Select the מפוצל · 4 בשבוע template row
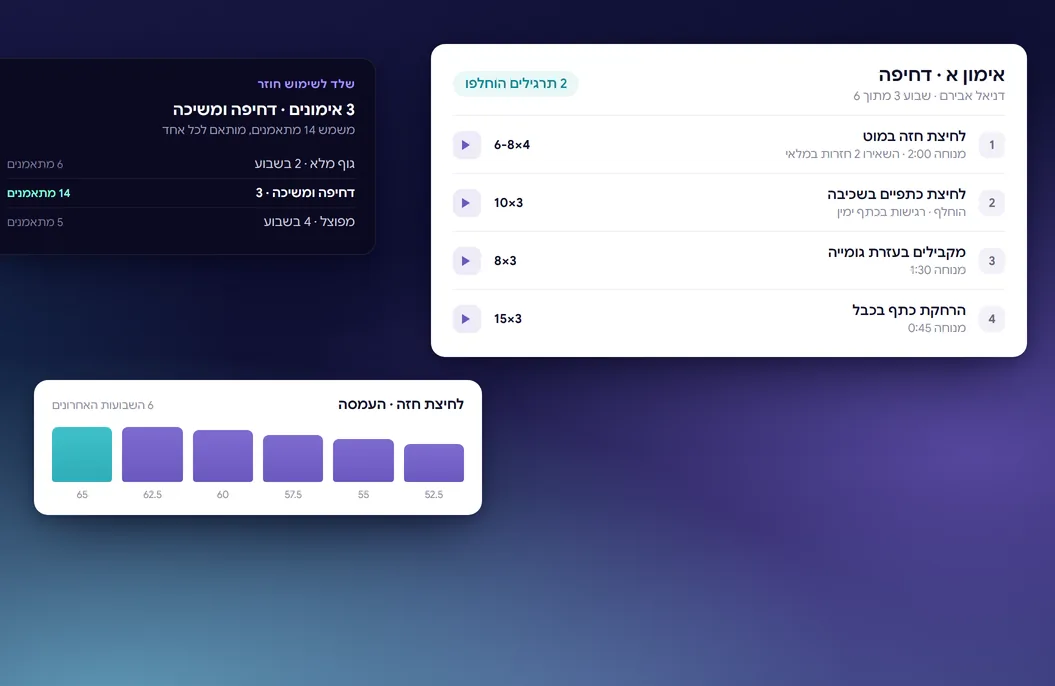The image size is (1055, 686). tap(180, 221)
